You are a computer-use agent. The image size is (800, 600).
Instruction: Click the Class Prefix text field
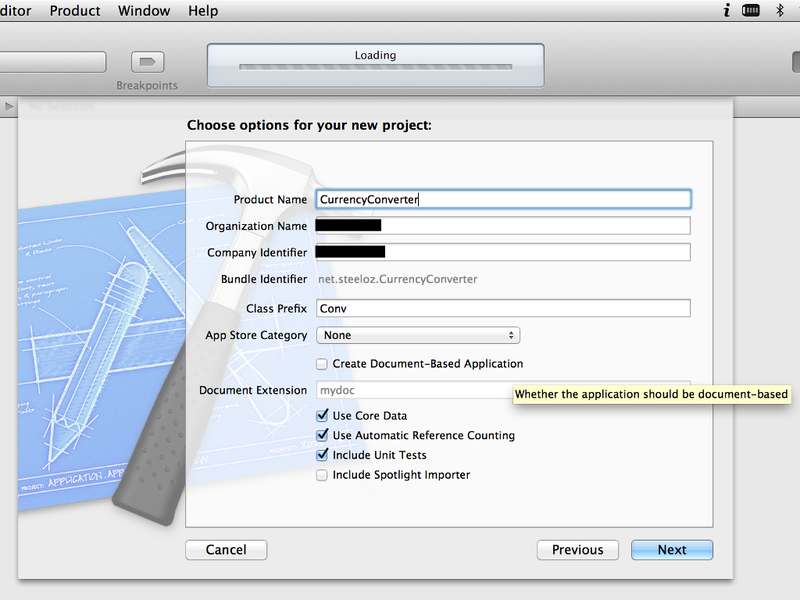point(503,309)
